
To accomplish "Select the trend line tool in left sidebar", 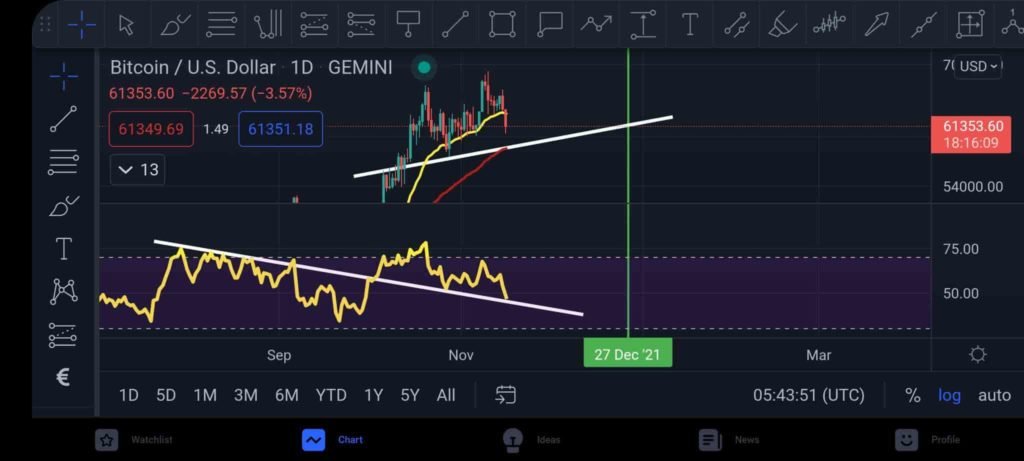I will [64, 119].
